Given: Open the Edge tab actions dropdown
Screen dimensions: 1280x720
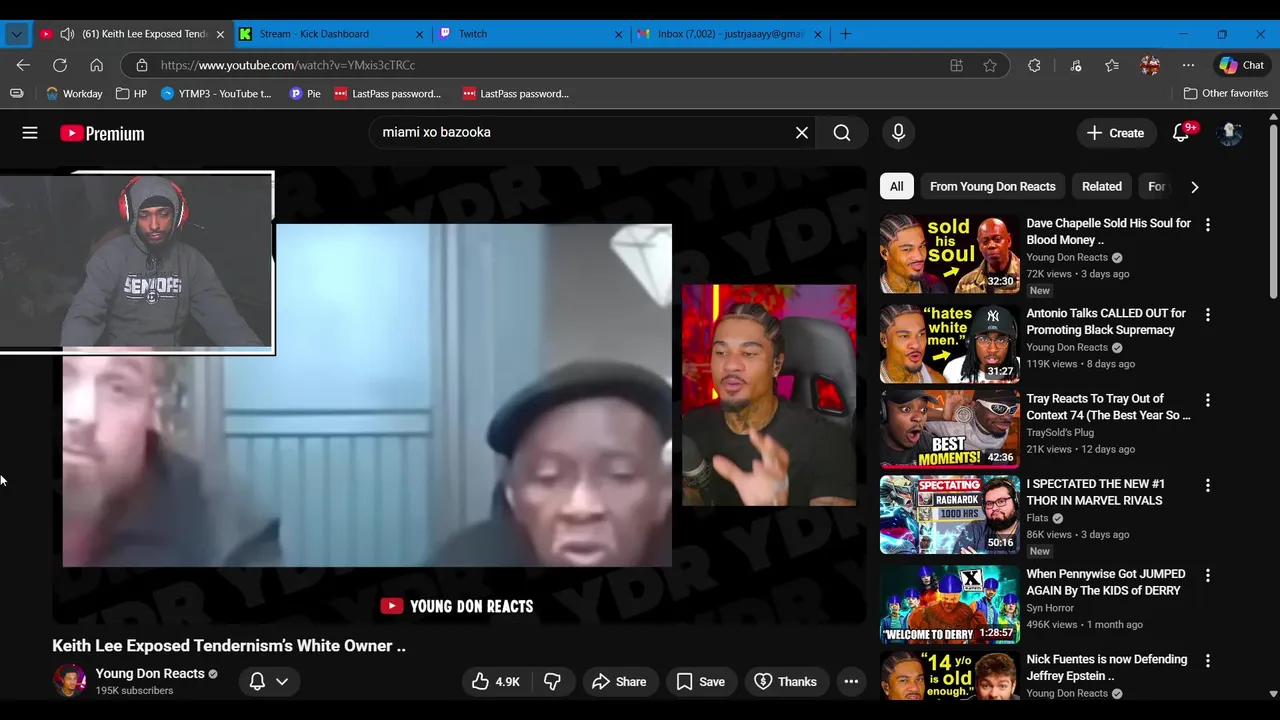Looking at the screenshot, I should click(16, 34).
